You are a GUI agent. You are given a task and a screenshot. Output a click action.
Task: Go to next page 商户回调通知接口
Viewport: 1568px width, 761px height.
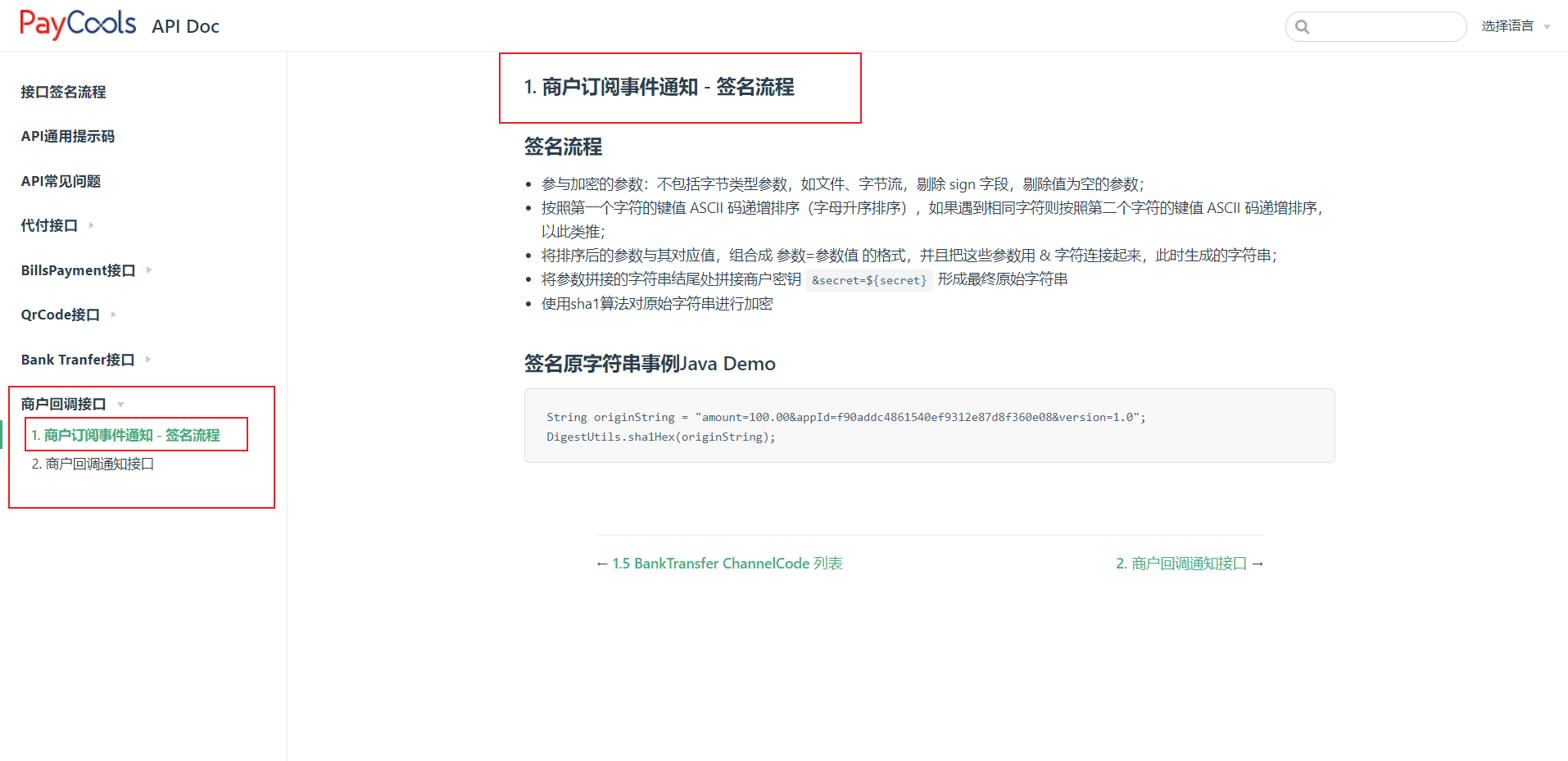coord(1189,564)
